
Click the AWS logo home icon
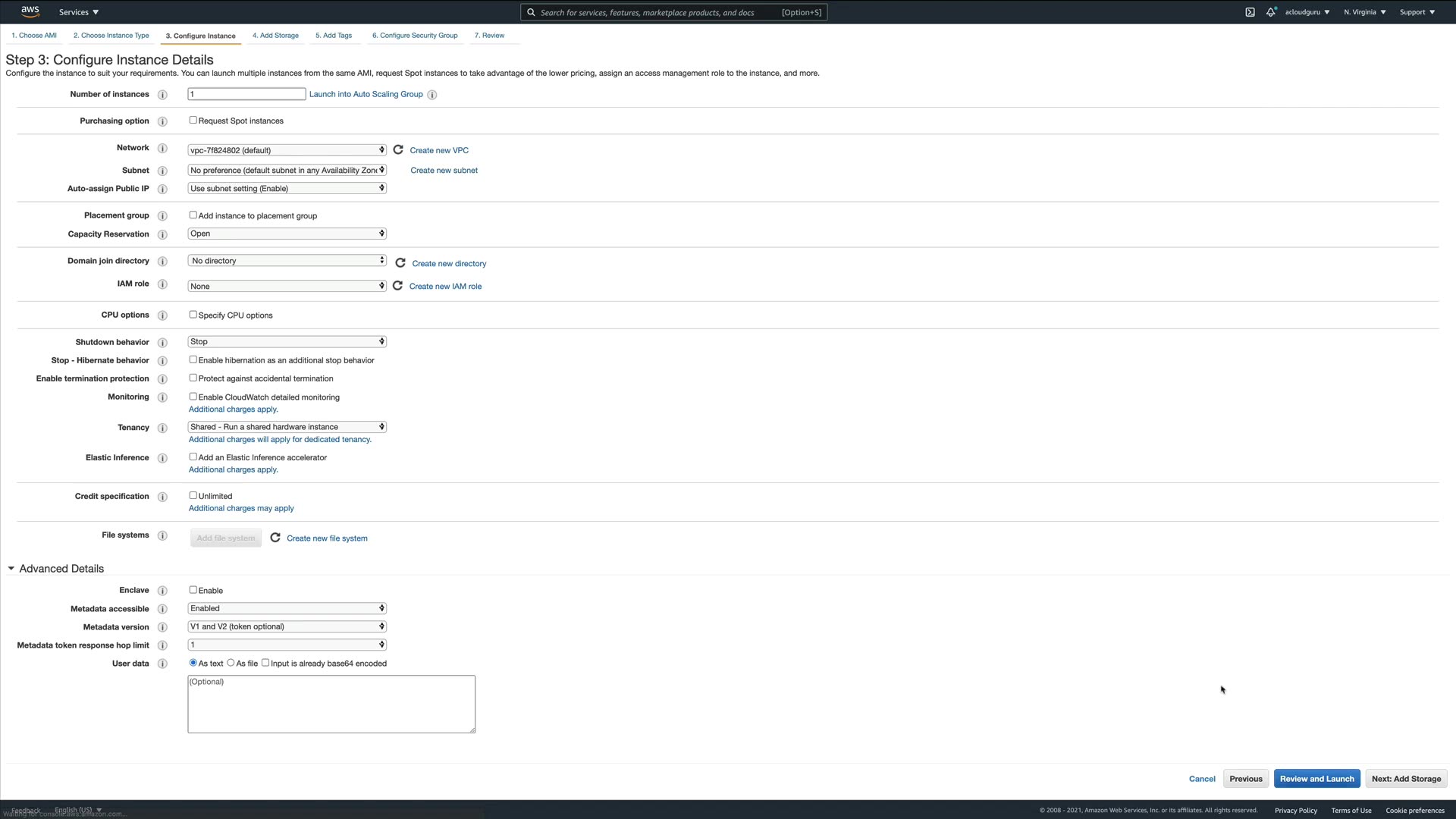point(30,11)
